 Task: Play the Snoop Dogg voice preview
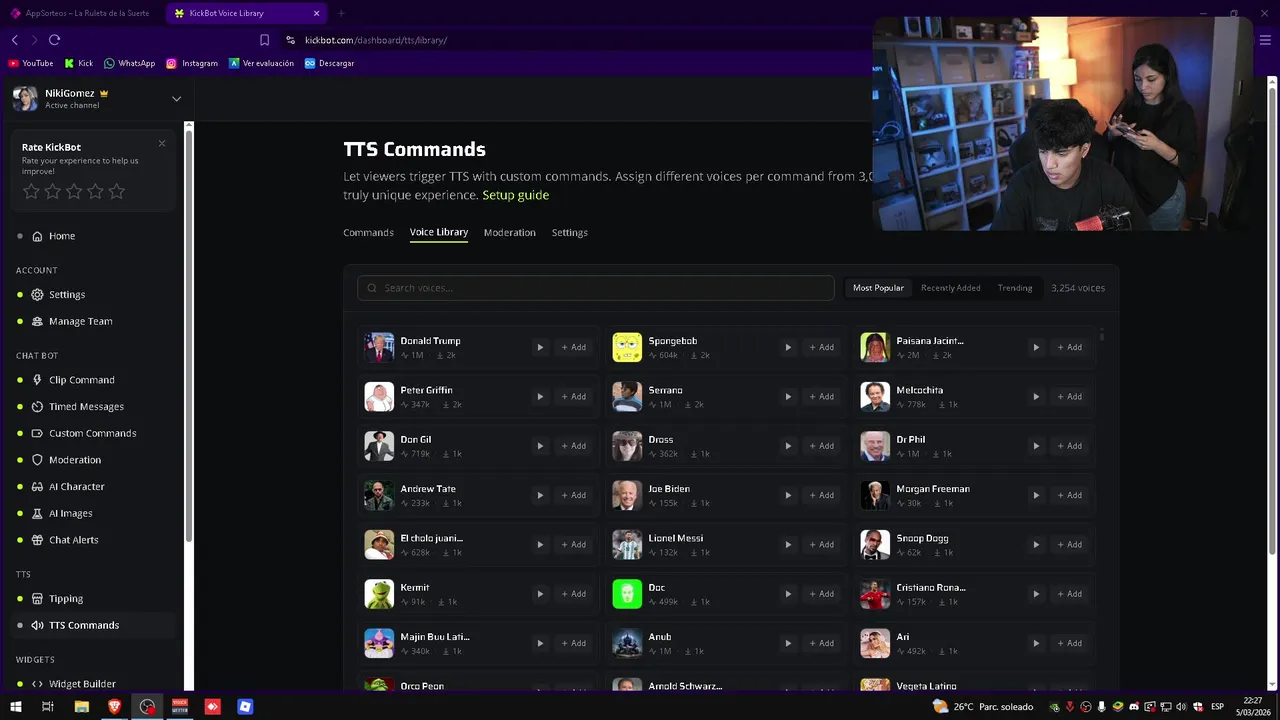pos(1036,545)
